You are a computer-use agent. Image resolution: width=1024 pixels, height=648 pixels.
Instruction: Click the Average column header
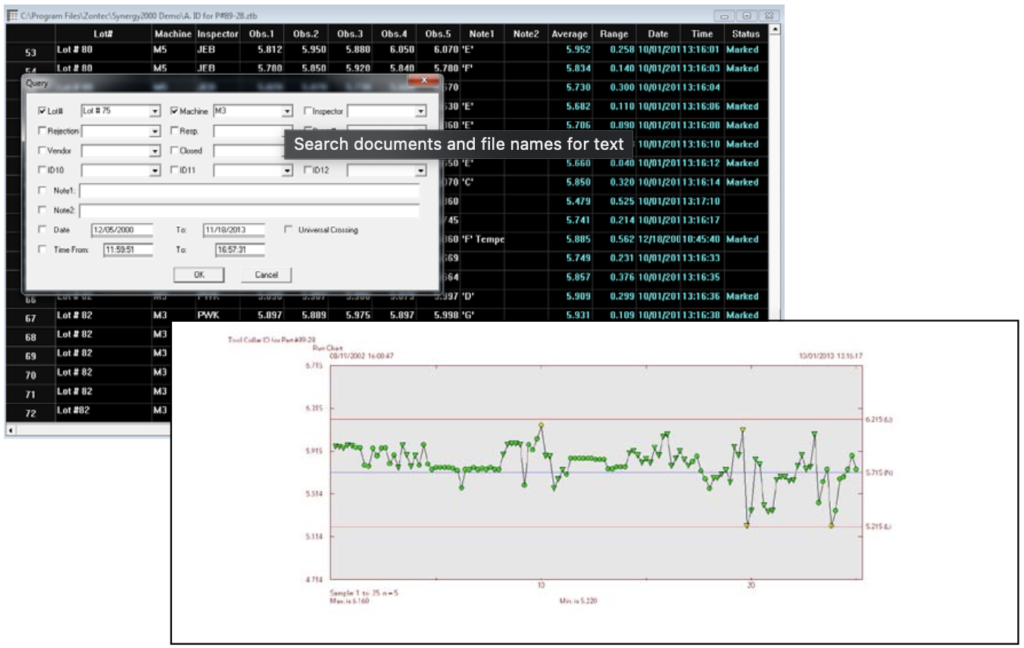[x=569, y=34]
